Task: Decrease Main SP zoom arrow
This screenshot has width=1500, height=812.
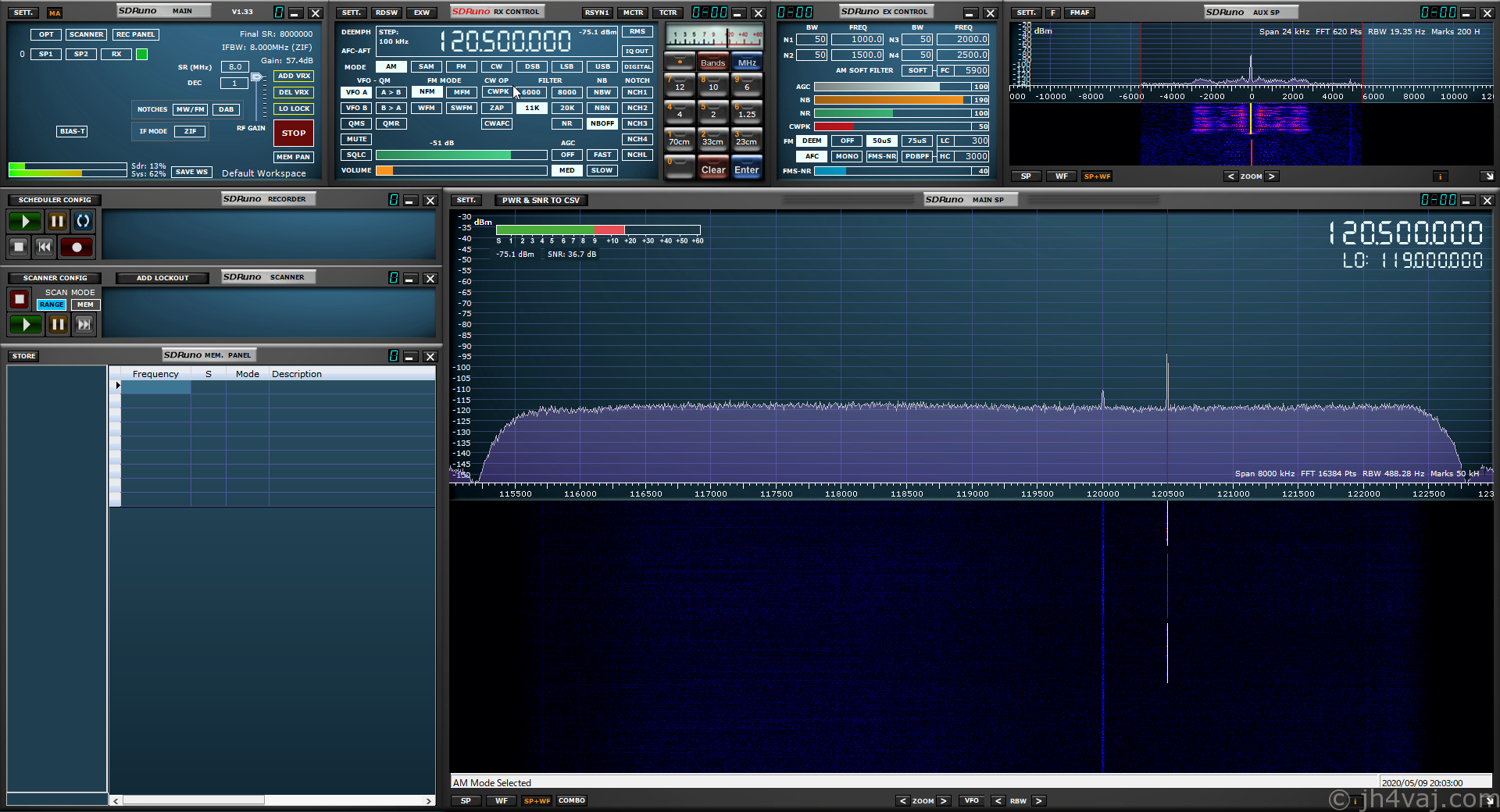Action: [902, 801]
